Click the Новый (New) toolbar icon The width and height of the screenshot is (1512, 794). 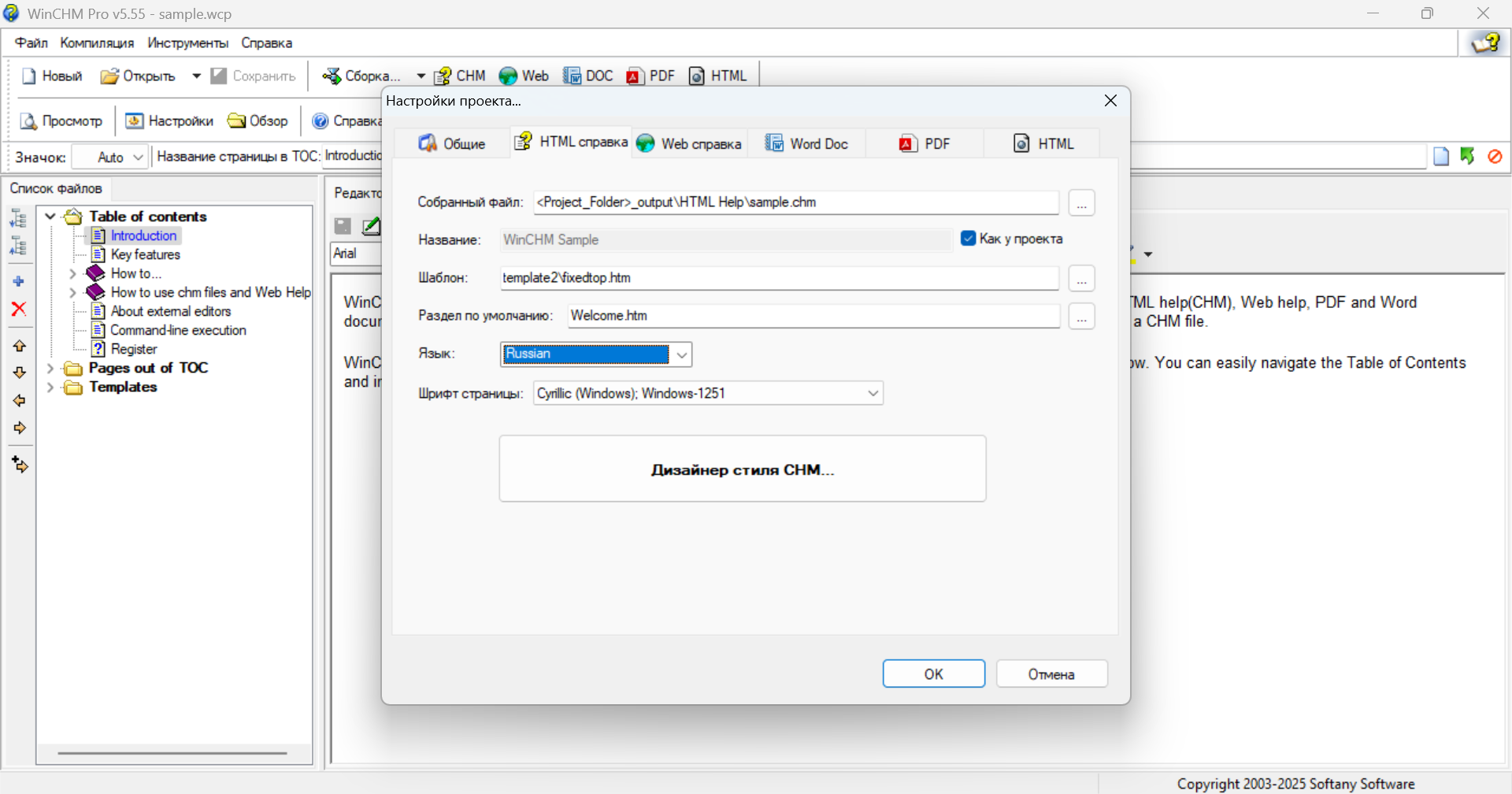click(x=29, y=76)
